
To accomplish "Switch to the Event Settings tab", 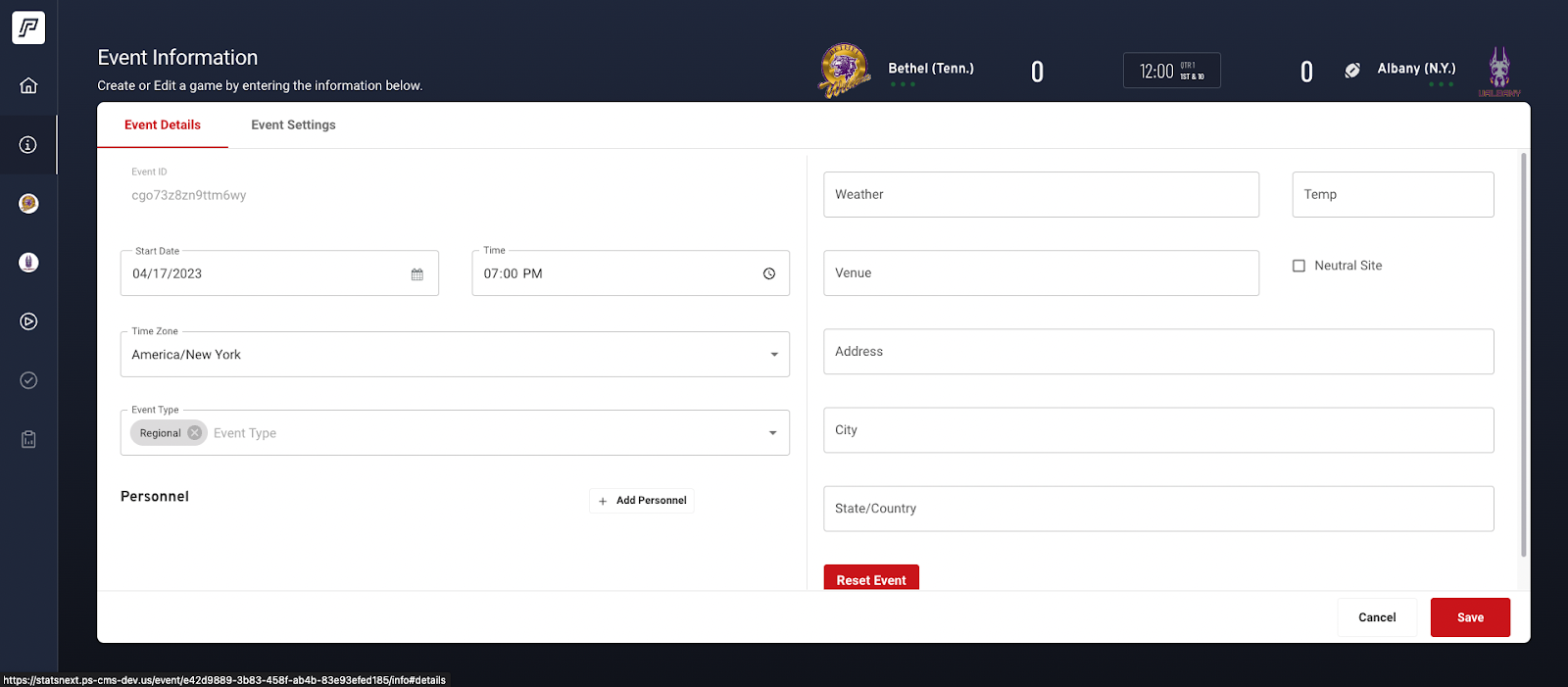I will coord(293,125).
